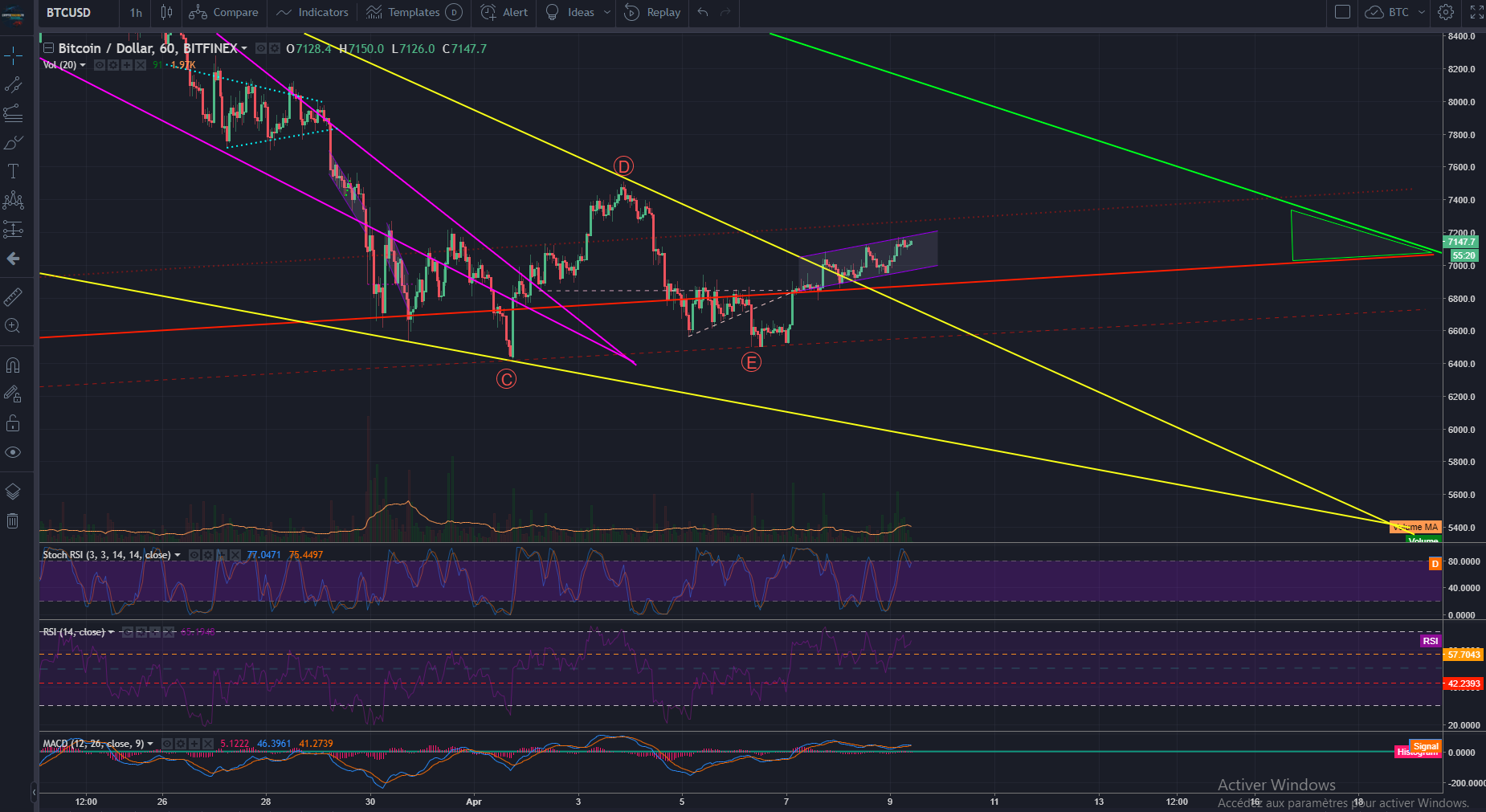Select the ruler measure tool

click(13, 297)
